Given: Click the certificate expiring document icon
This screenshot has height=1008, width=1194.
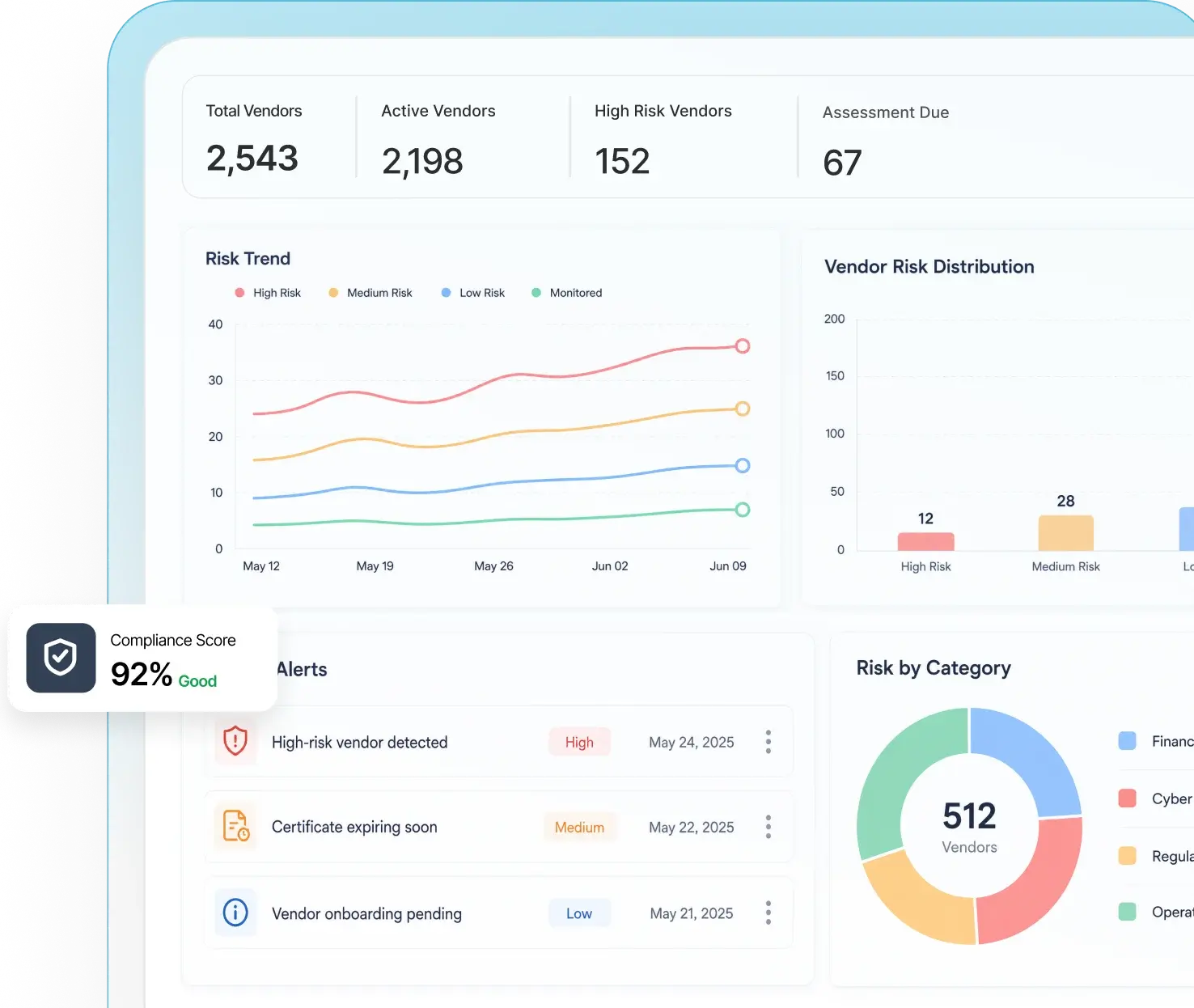Looking at the screenshot, I should pyautogui.click(x=235, y=826).
